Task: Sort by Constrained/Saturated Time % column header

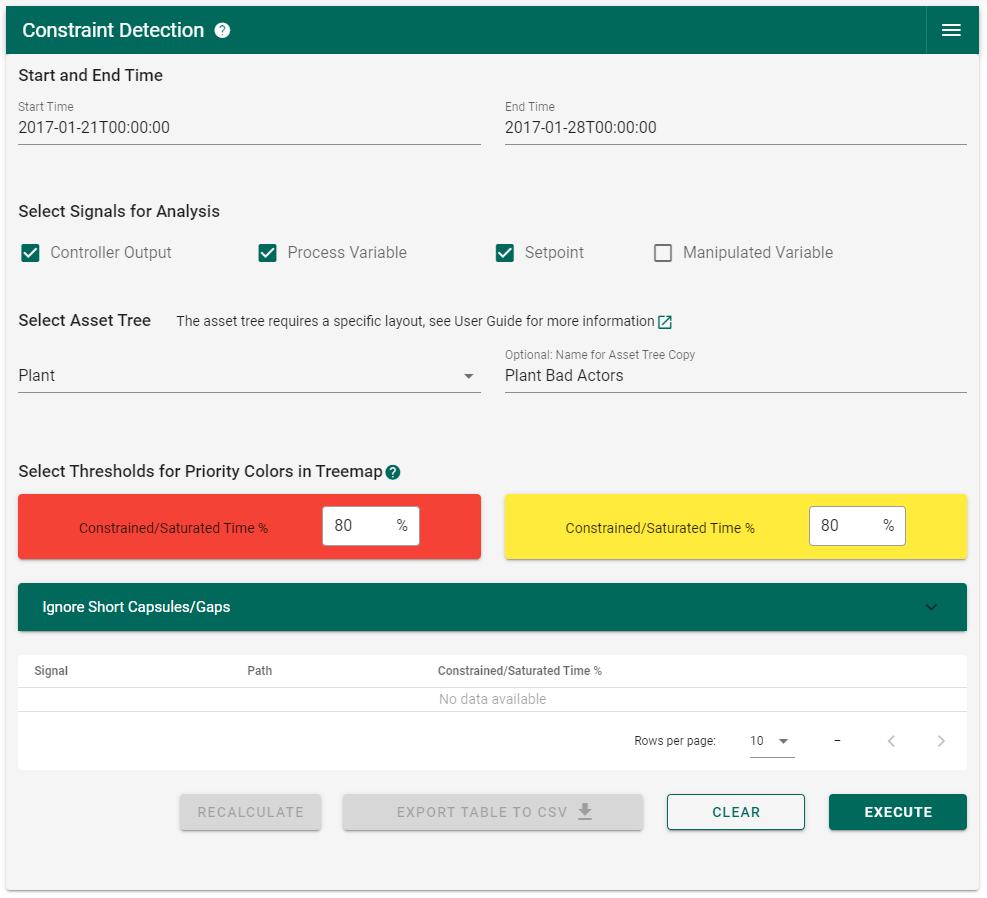Action: coord(520,671)
